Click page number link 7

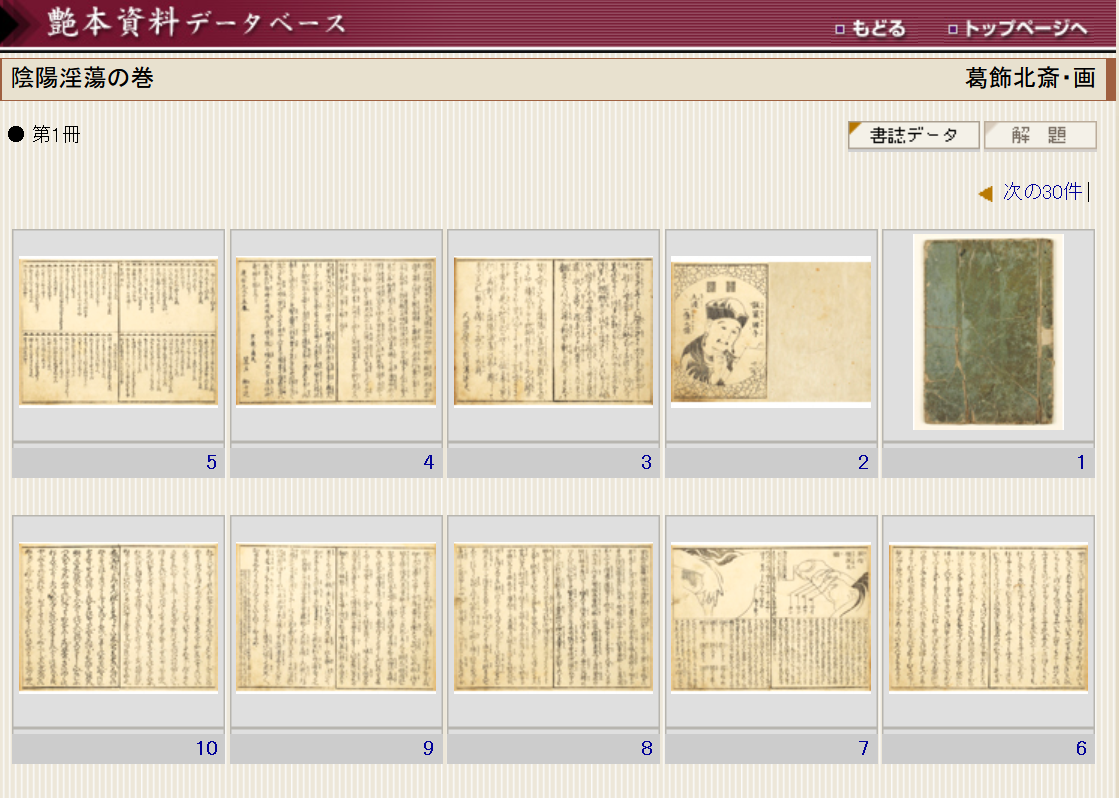[863, 748]
